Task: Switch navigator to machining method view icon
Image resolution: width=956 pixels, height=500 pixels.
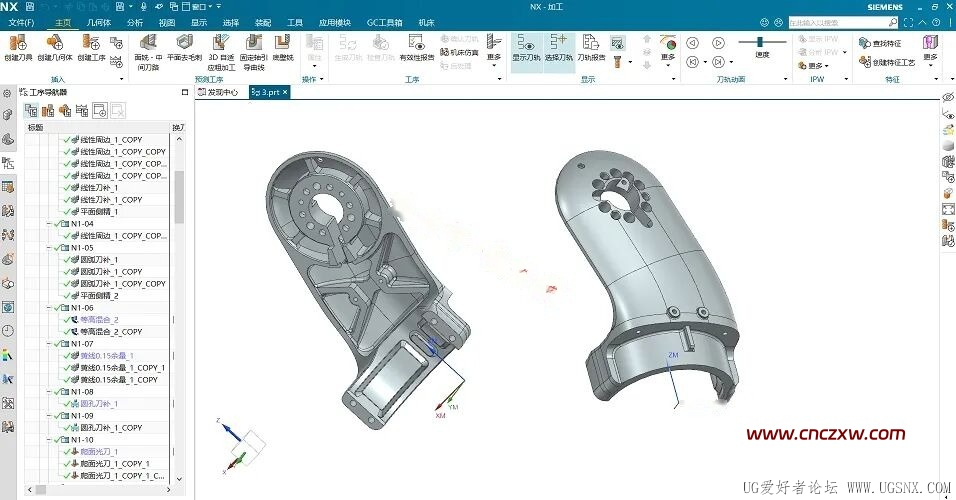Action: [x=82, y=110]
